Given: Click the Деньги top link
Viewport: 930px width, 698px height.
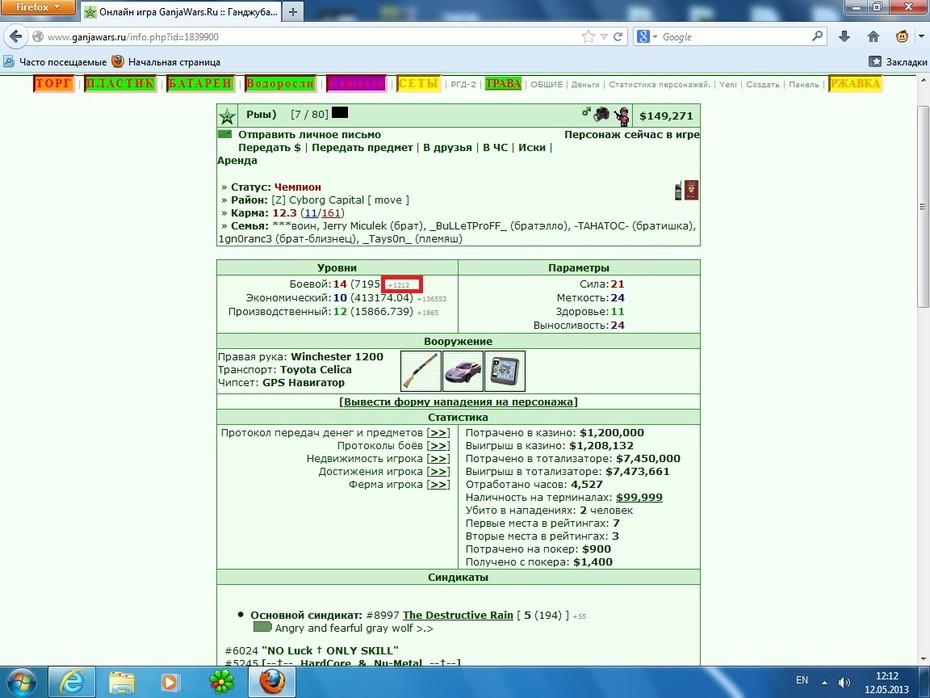Looking at the screenshot, I should click(x=585, y=84).
